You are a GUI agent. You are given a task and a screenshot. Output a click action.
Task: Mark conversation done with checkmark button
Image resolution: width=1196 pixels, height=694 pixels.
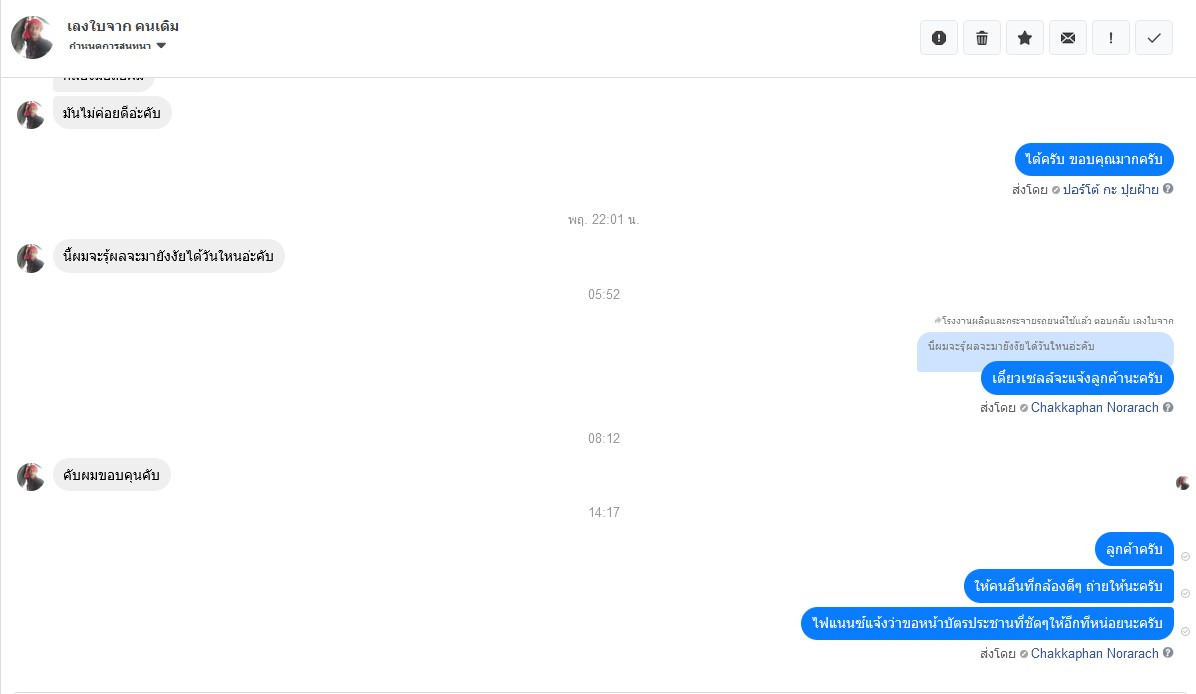click(x=1154, y=37)
